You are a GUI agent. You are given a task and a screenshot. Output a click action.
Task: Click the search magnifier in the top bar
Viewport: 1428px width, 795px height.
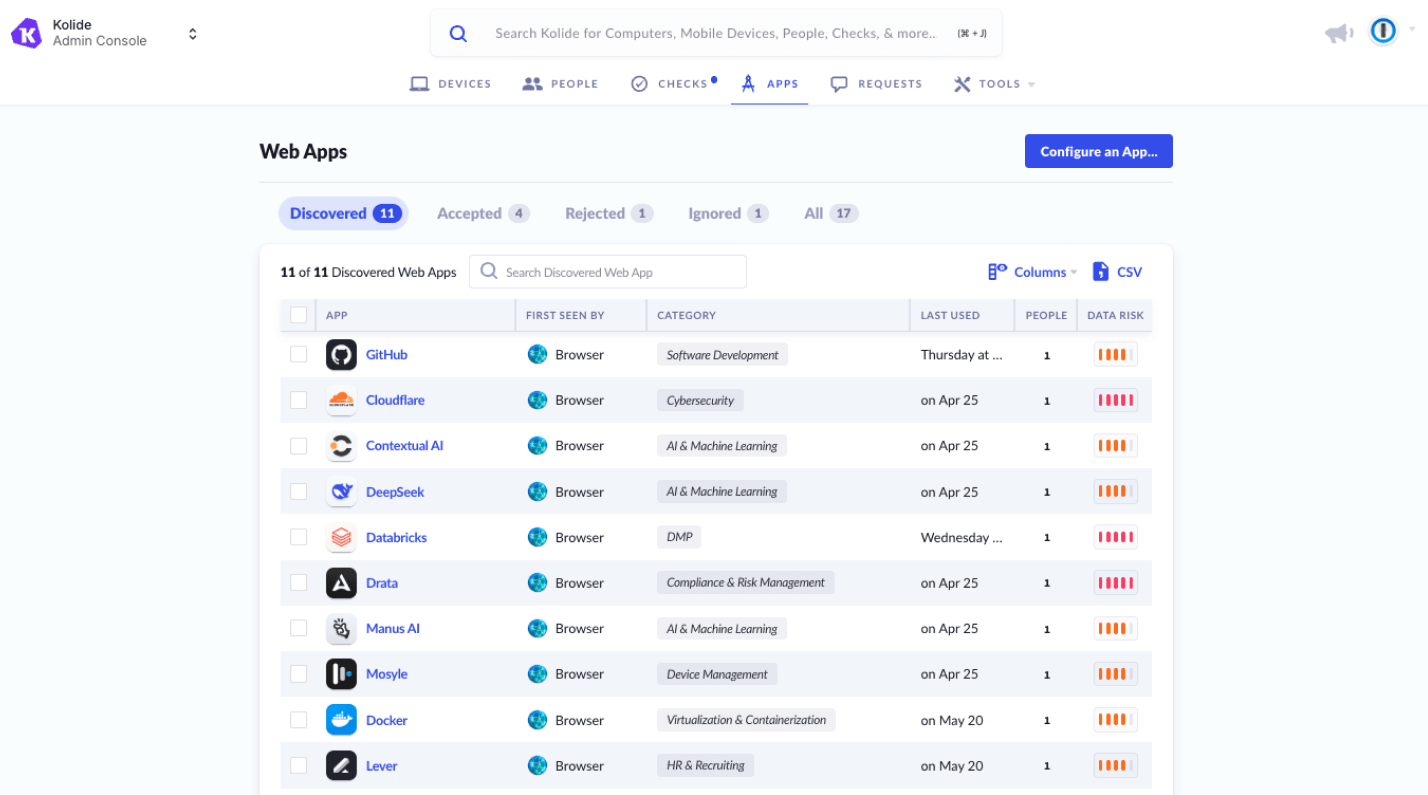click(458, 32)
